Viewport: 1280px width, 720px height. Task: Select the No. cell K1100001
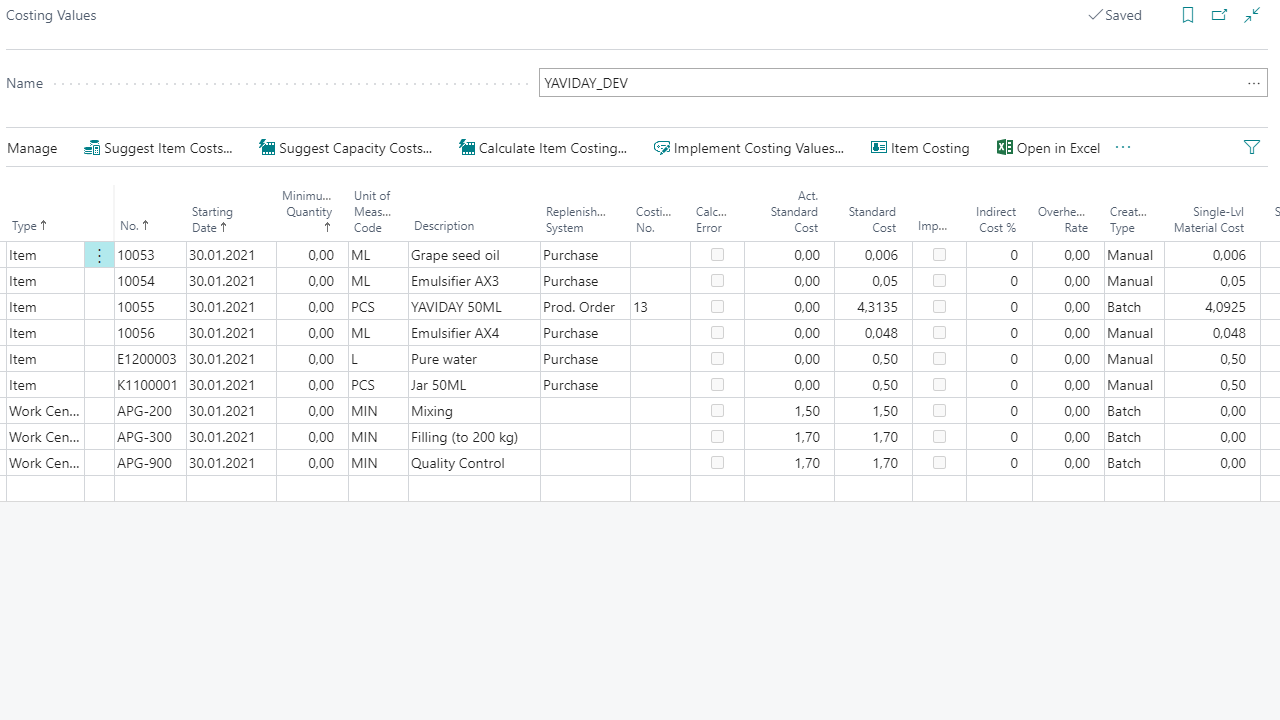(150, 385)
